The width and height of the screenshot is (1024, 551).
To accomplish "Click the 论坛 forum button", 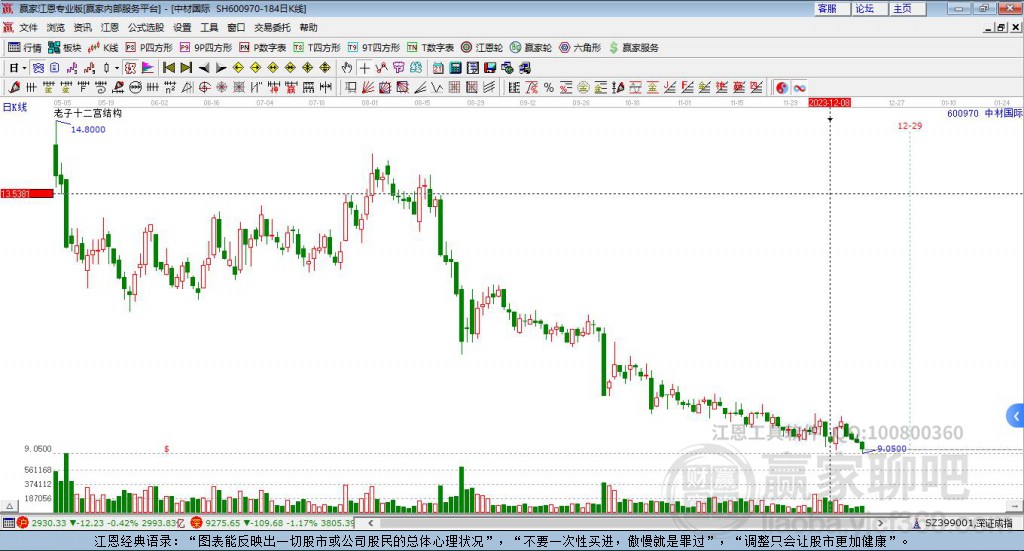I will click(869, 8).
